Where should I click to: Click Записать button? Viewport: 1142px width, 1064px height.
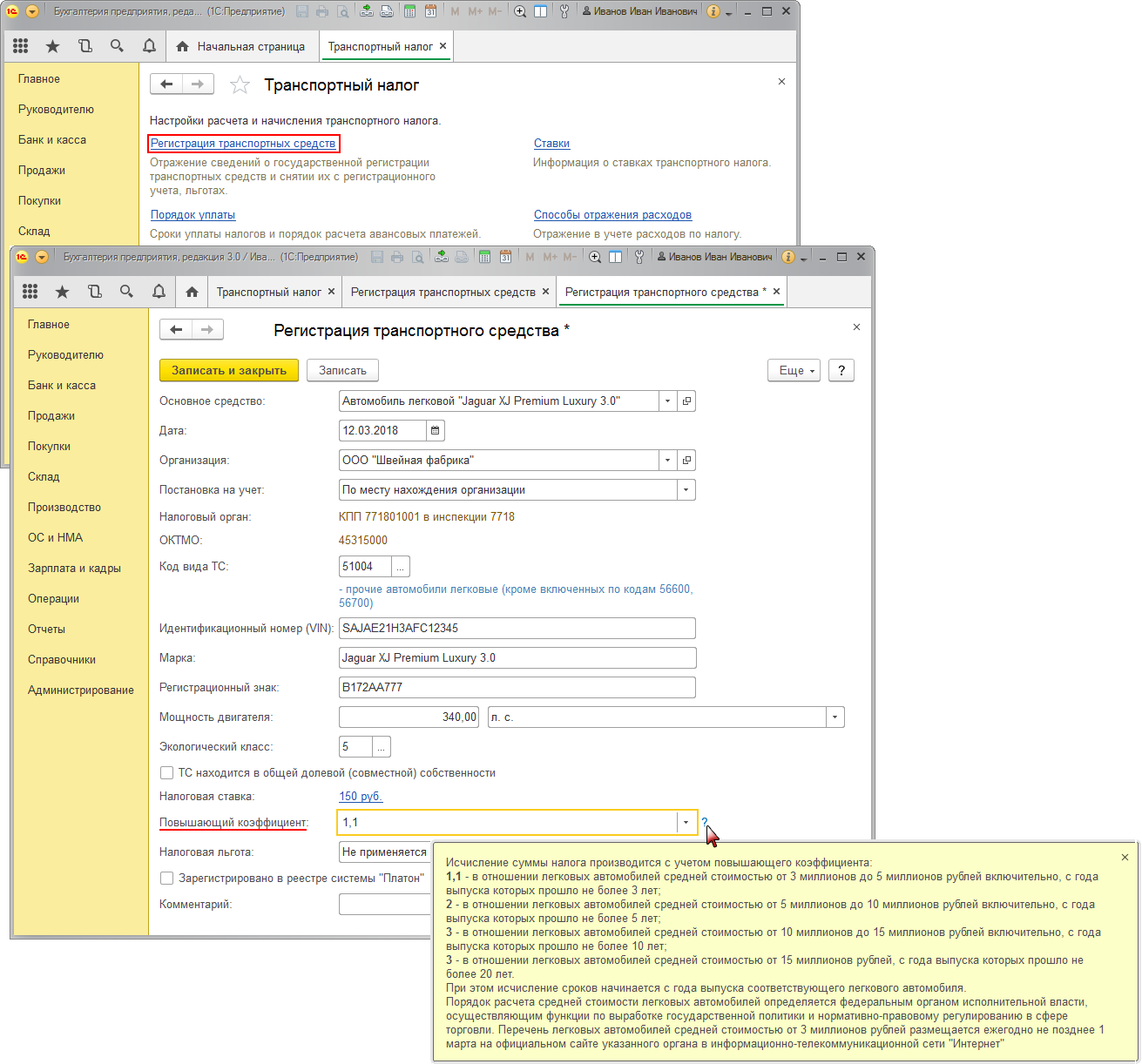342,370
